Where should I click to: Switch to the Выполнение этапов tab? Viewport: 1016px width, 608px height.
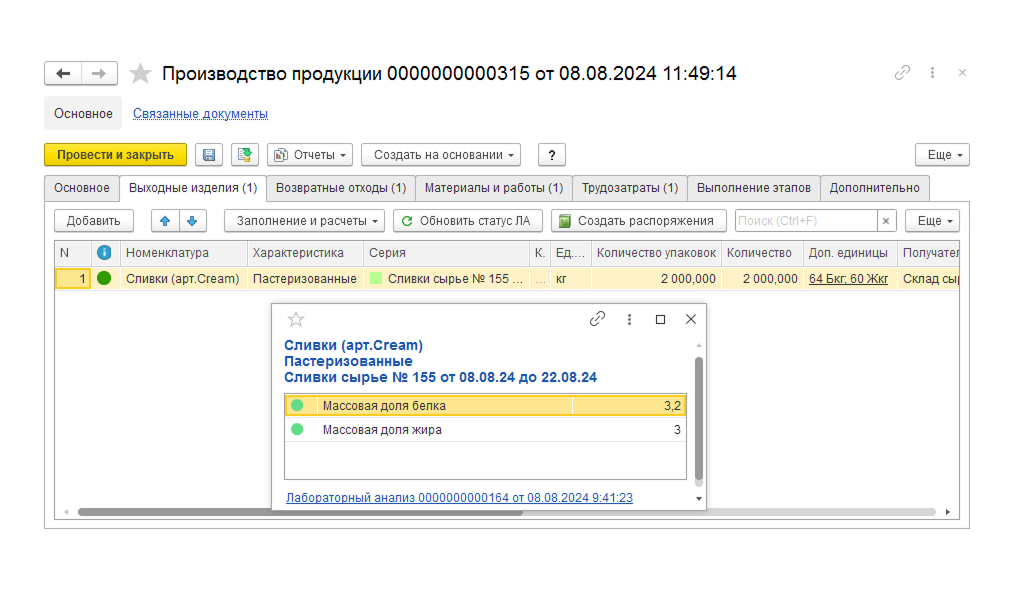(754, 188)
